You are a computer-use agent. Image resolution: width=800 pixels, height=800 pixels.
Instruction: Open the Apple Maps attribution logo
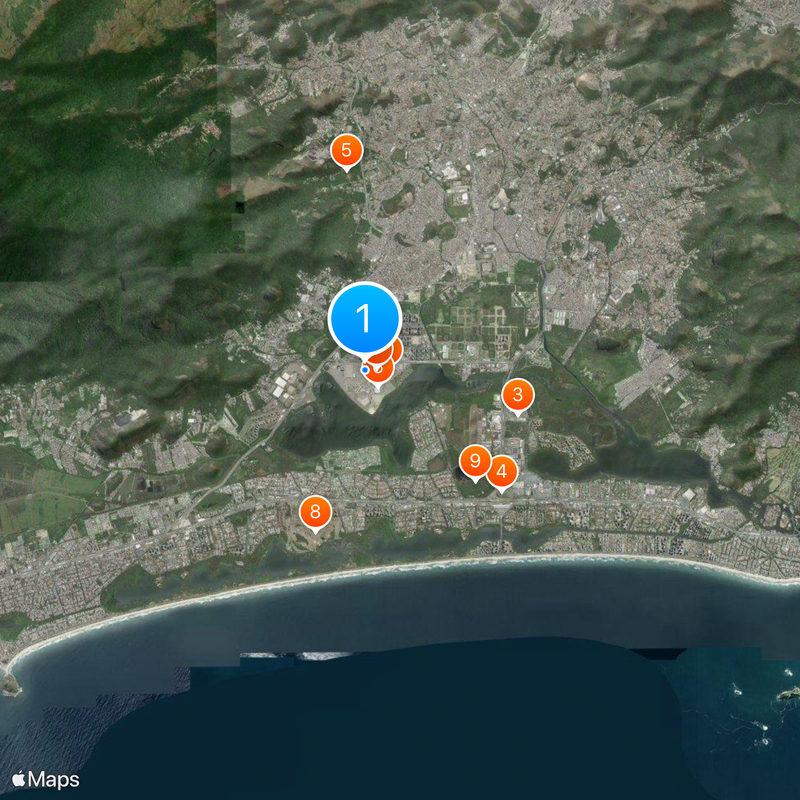(x=20, y=779)
